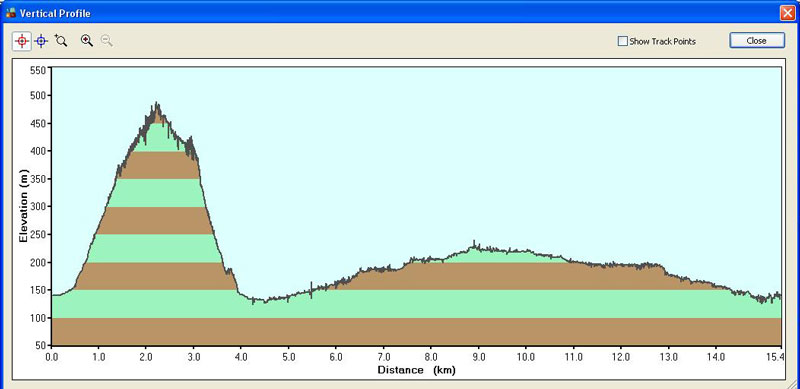Click the 50 elevation axis value
The image size is (800, 389).
click(x=40, y=346)
